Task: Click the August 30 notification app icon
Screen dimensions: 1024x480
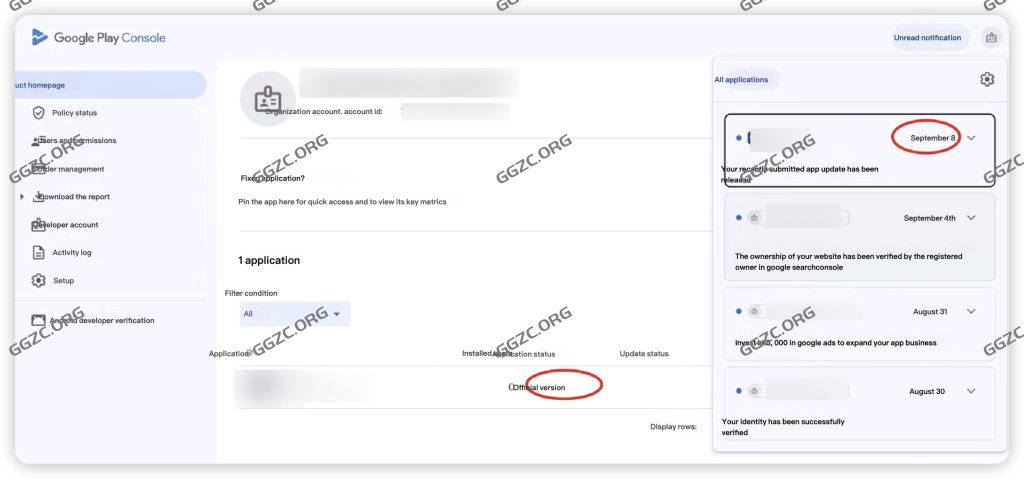Action: [754, 391]
